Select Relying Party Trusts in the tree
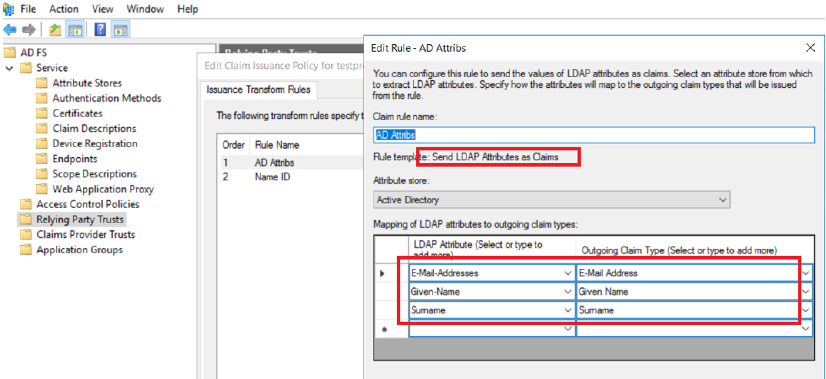 [x=80, y=219]
